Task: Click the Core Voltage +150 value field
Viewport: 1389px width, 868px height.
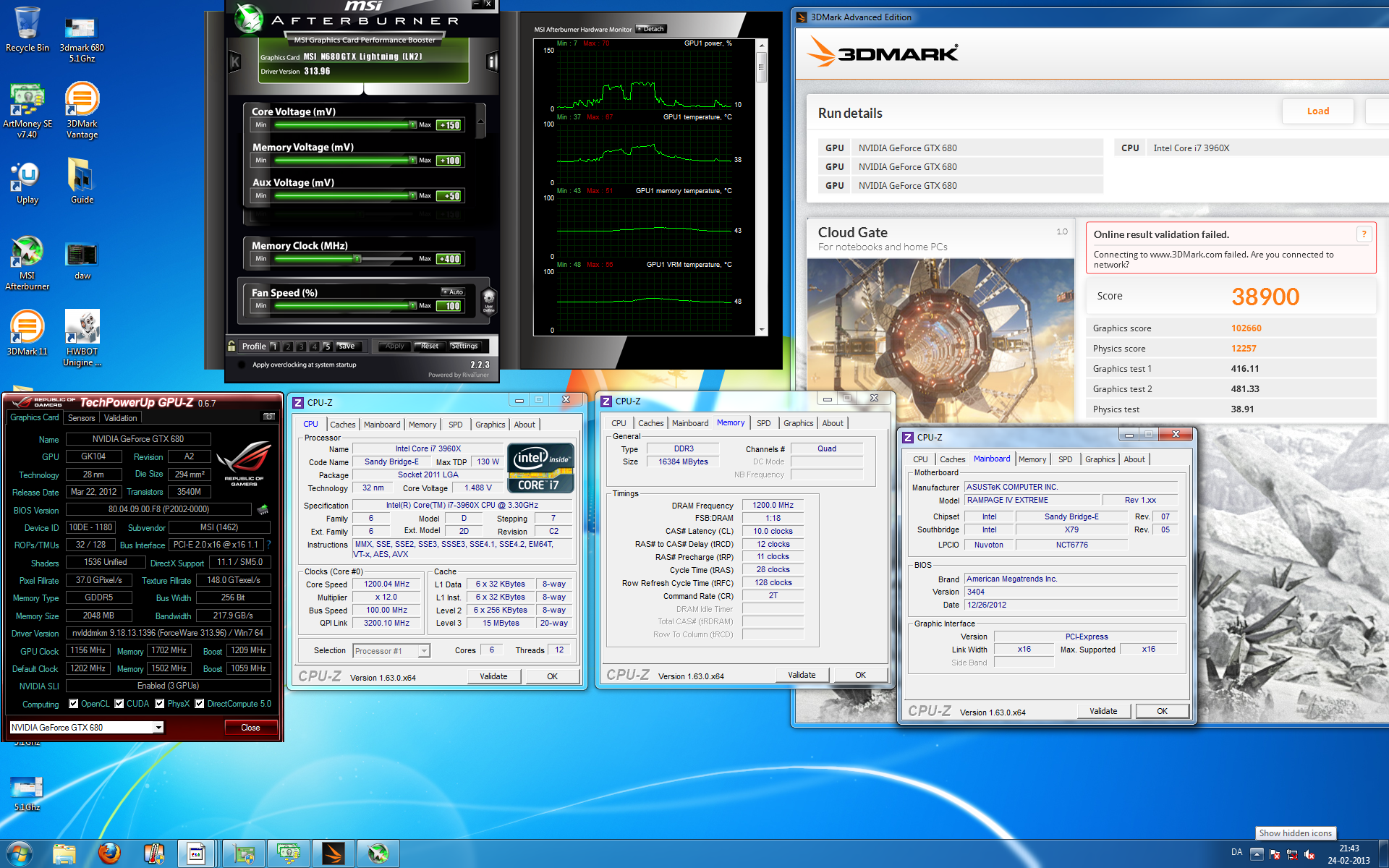Action: point(449,125)
